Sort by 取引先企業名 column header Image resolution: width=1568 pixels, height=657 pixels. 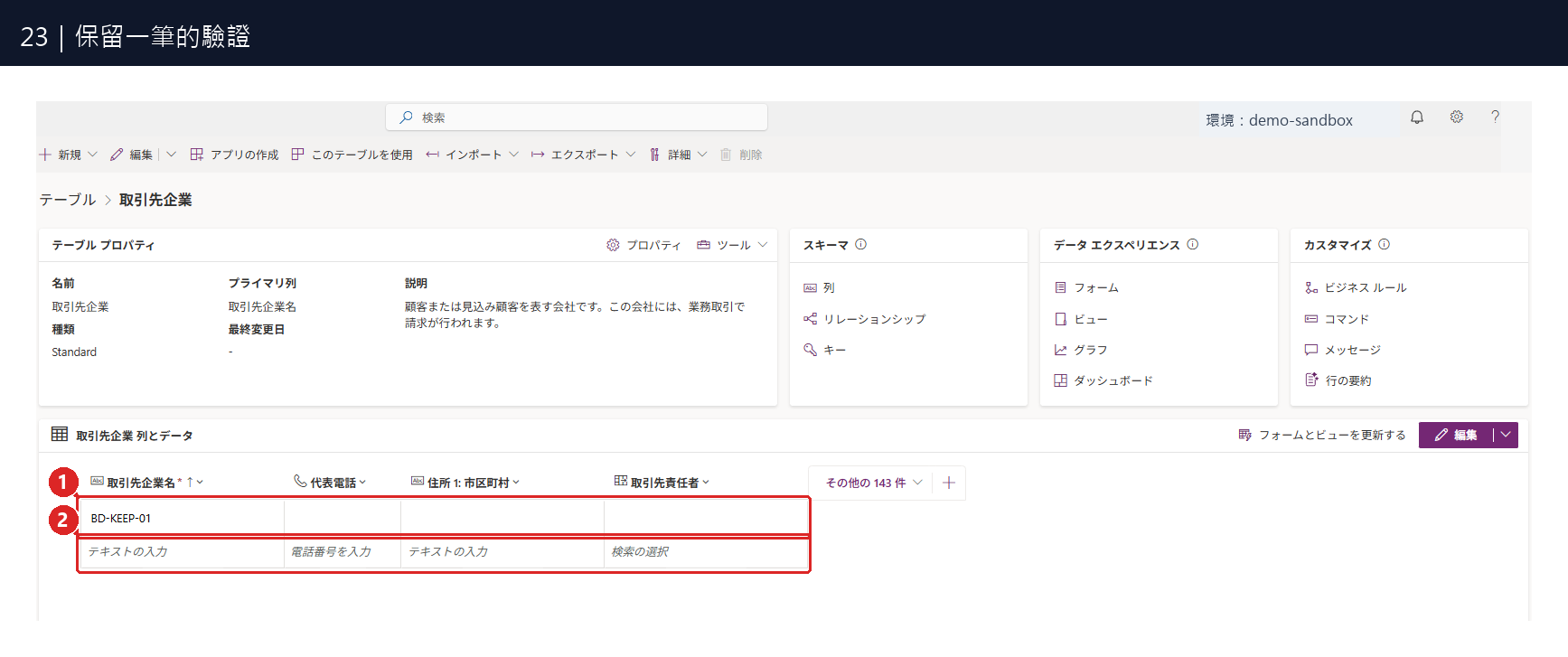[x=146, y=483]
